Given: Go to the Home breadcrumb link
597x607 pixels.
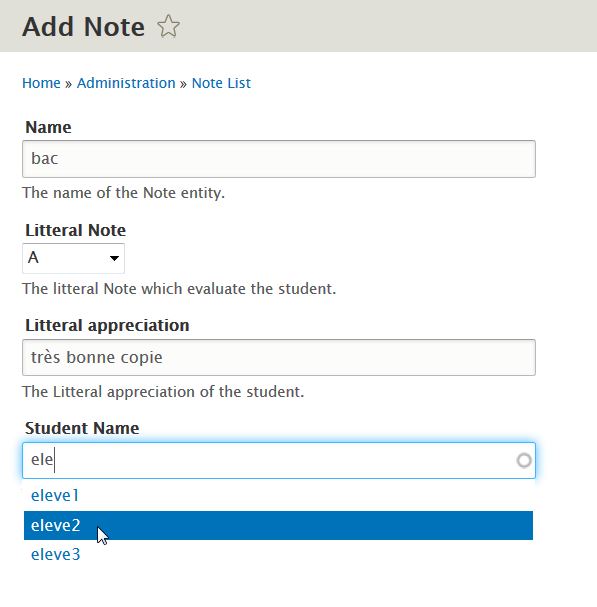Looking at the screenshot, I should [x=41, y=83].
